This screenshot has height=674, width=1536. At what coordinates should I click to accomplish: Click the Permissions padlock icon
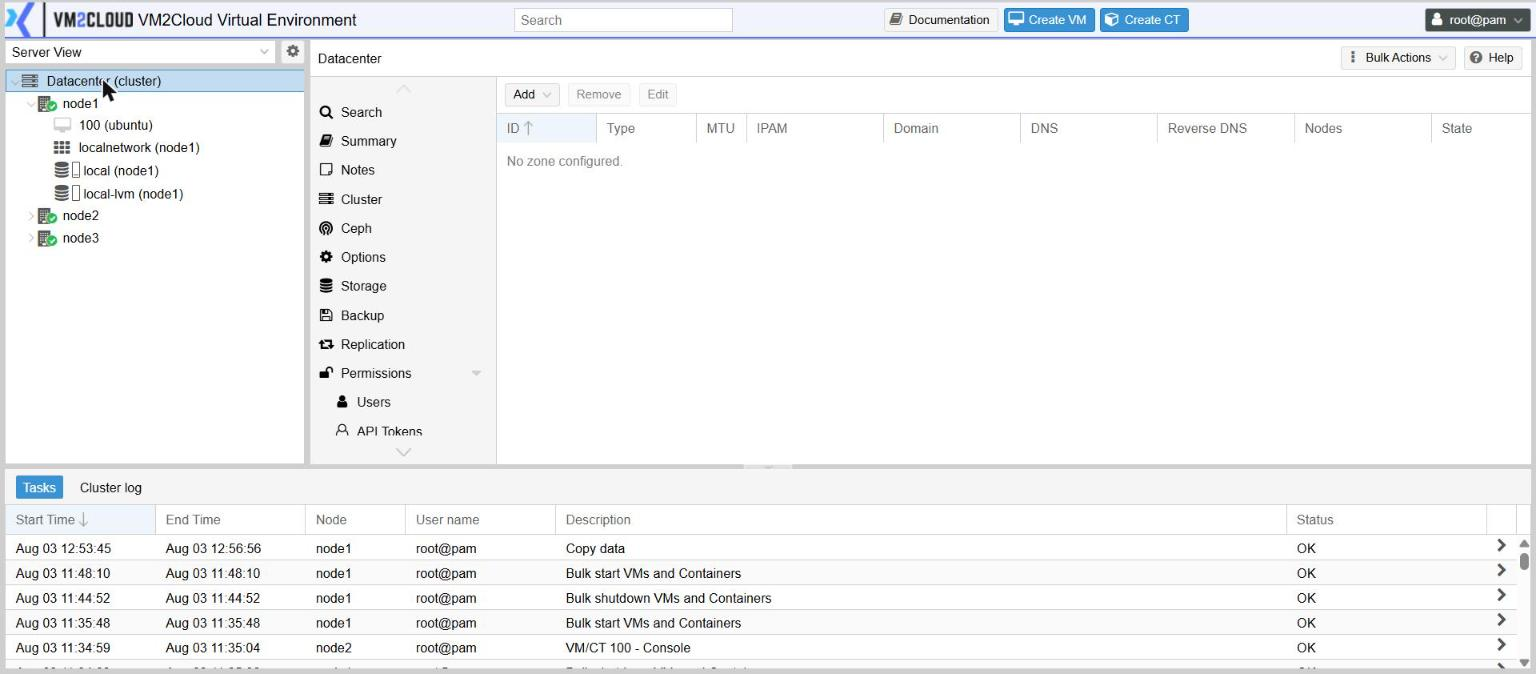coord(326,373)
